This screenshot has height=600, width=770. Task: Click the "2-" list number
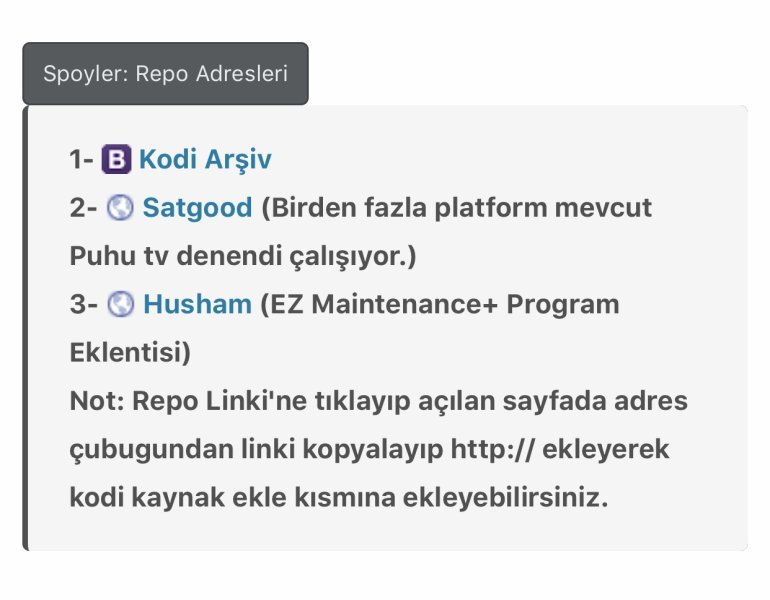click(x=83, y=208)
